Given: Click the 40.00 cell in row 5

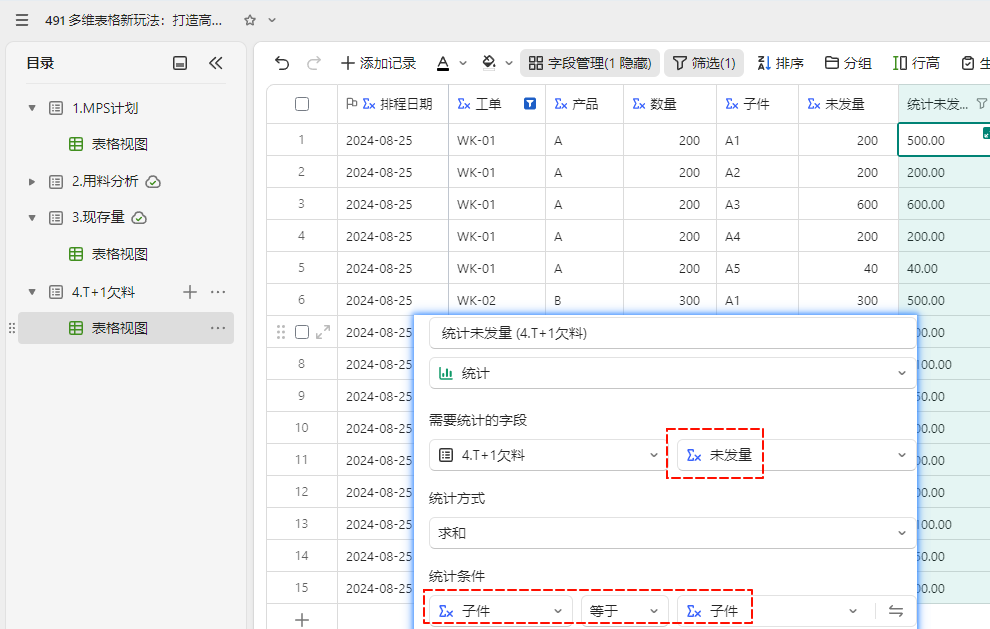Looking at the screenshot, I should 943,268.
